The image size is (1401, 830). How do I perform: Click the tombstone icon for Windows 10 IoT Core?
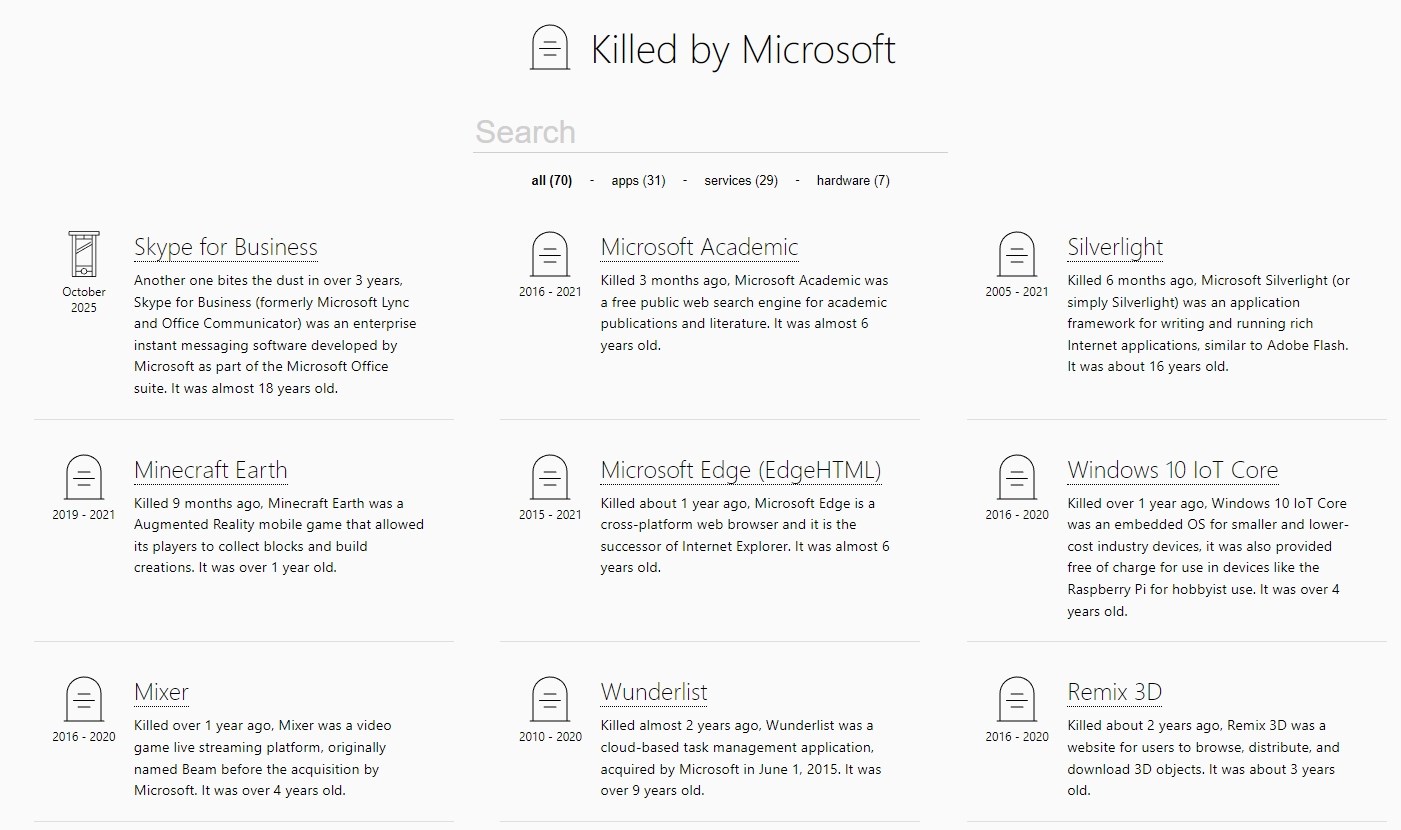pos(1017,477)
